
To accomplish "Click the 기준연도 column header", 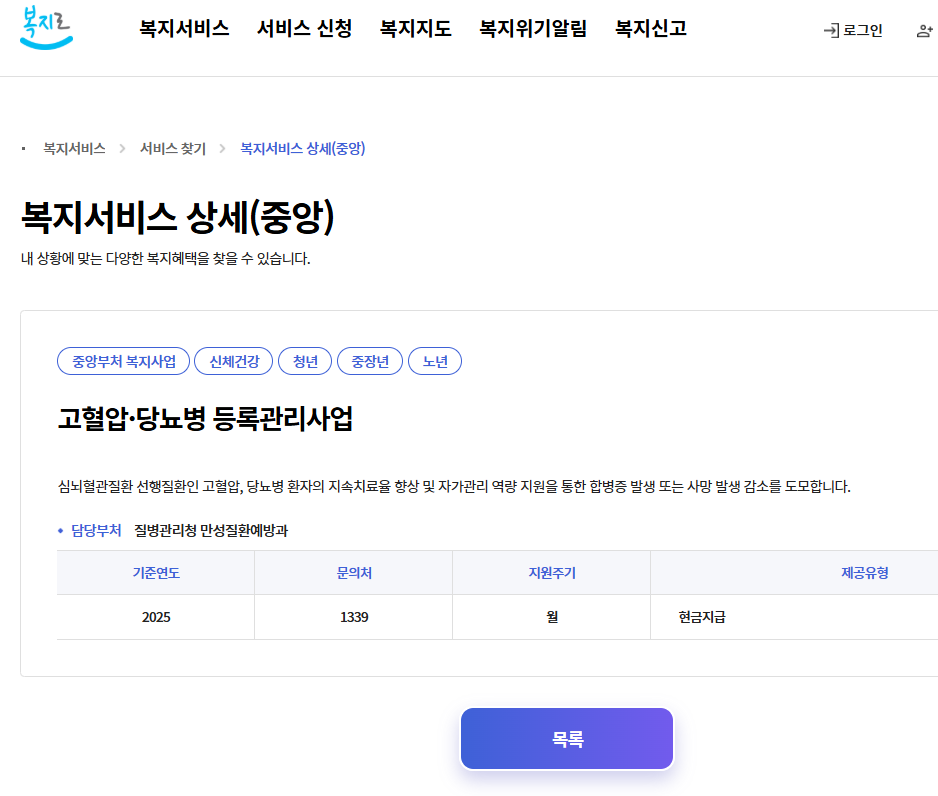I will click(156, 573).
